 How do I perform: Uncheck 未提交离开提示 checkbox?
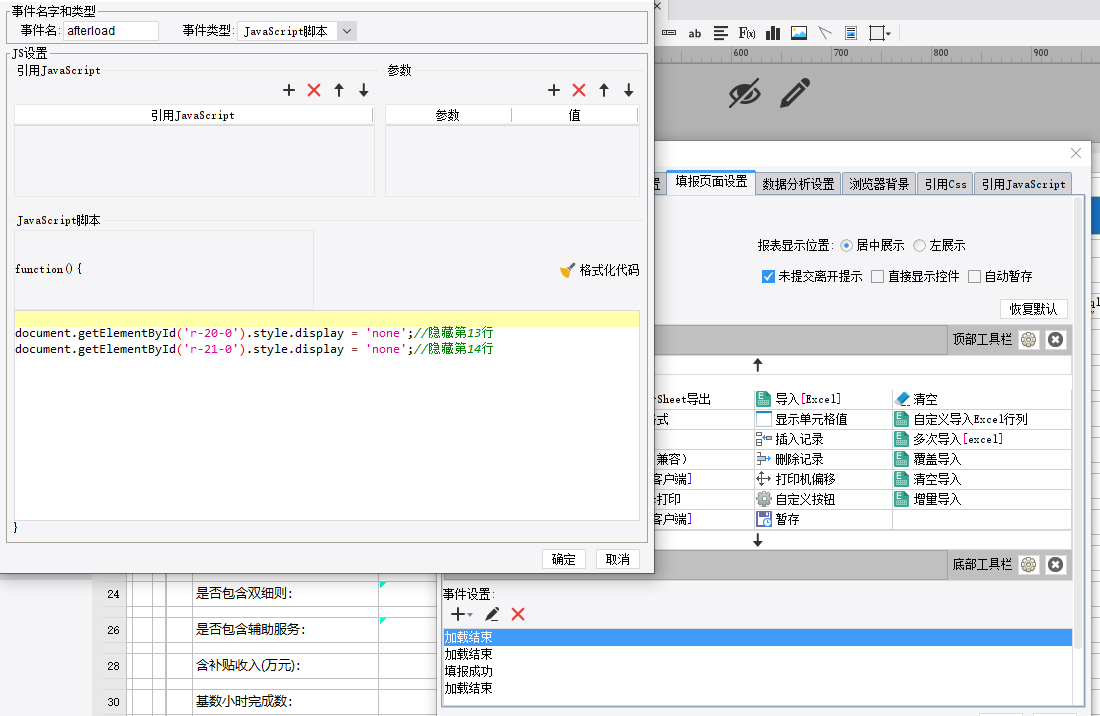click(x=768, y=276)
